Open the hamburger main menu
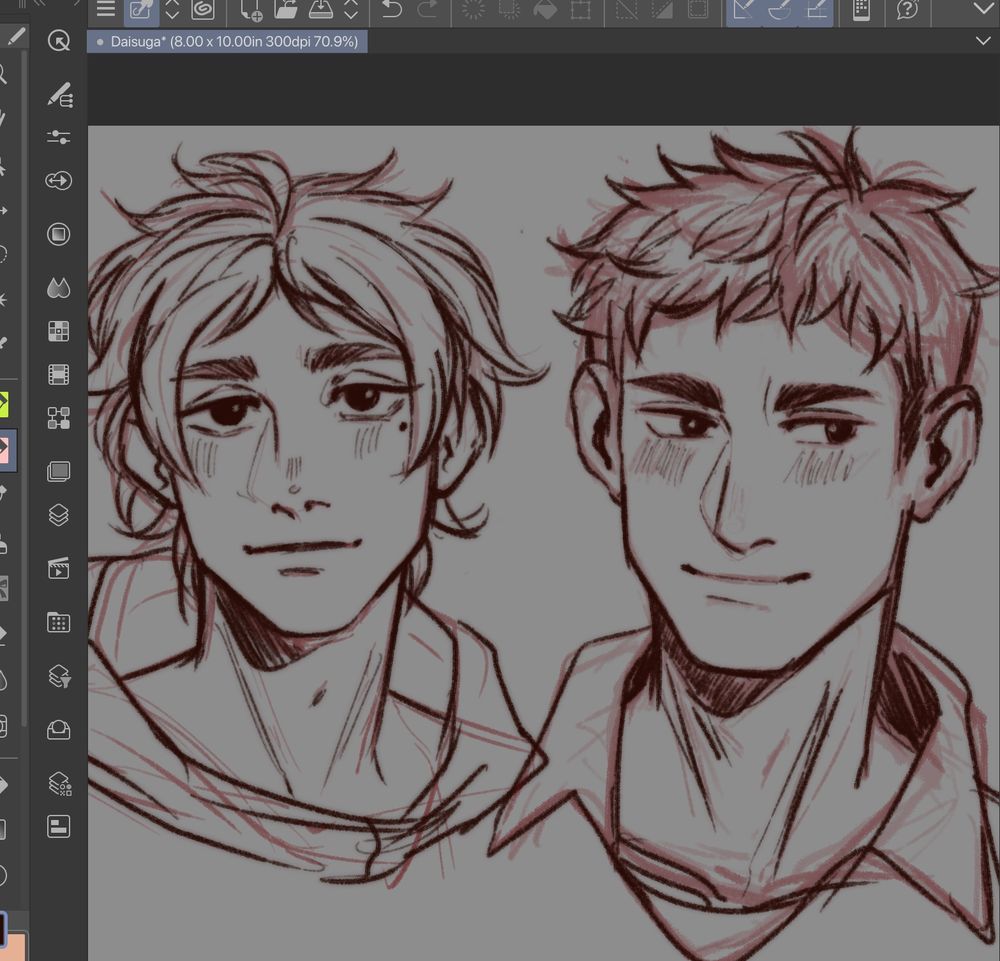This screenshot has height=961, width=1000. click(x=106, y=9)
